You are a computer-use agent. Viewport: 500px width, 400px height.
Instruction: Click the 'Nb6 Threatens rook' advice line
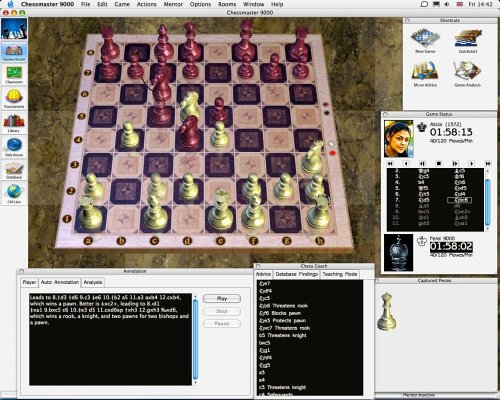284,306
